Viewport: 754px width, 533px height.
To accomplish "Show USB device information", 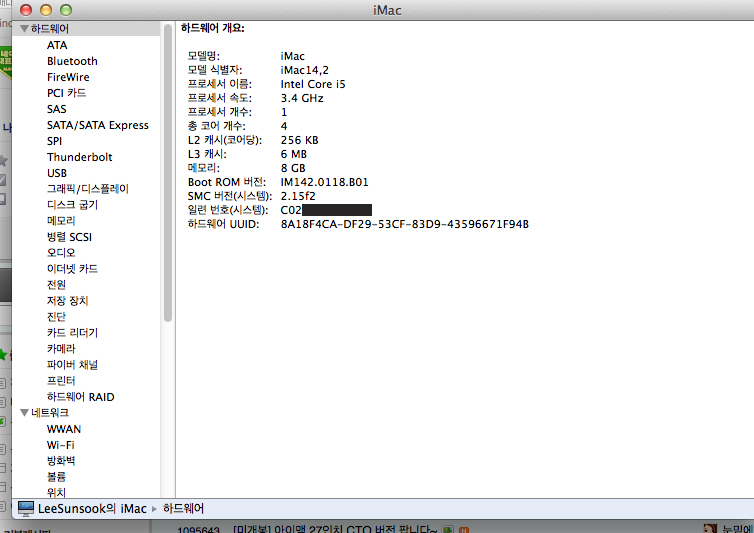I will [57, 173].
